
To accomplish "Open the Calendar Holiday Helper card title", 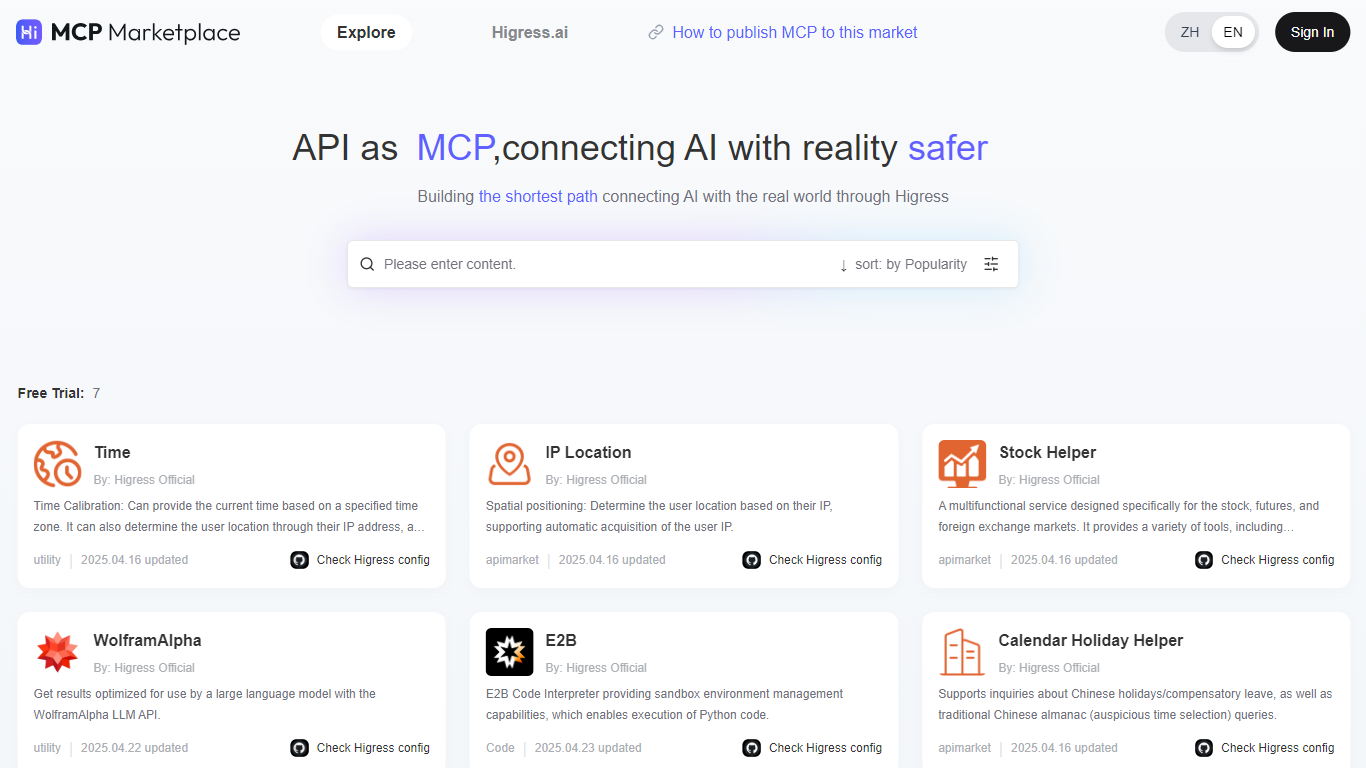I will tap(1090, 640).
